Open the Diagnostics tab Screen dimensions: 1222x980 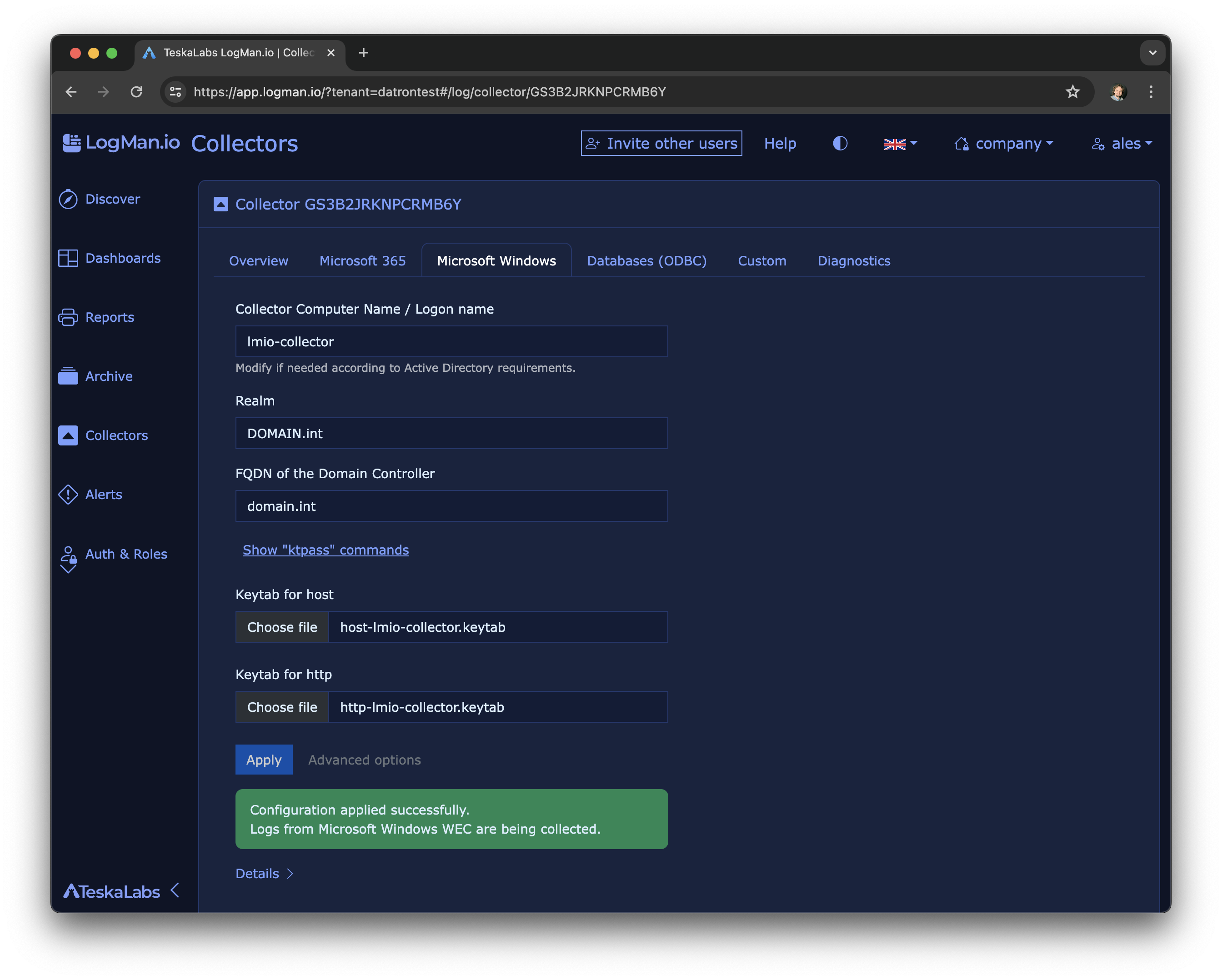(854, 261)
